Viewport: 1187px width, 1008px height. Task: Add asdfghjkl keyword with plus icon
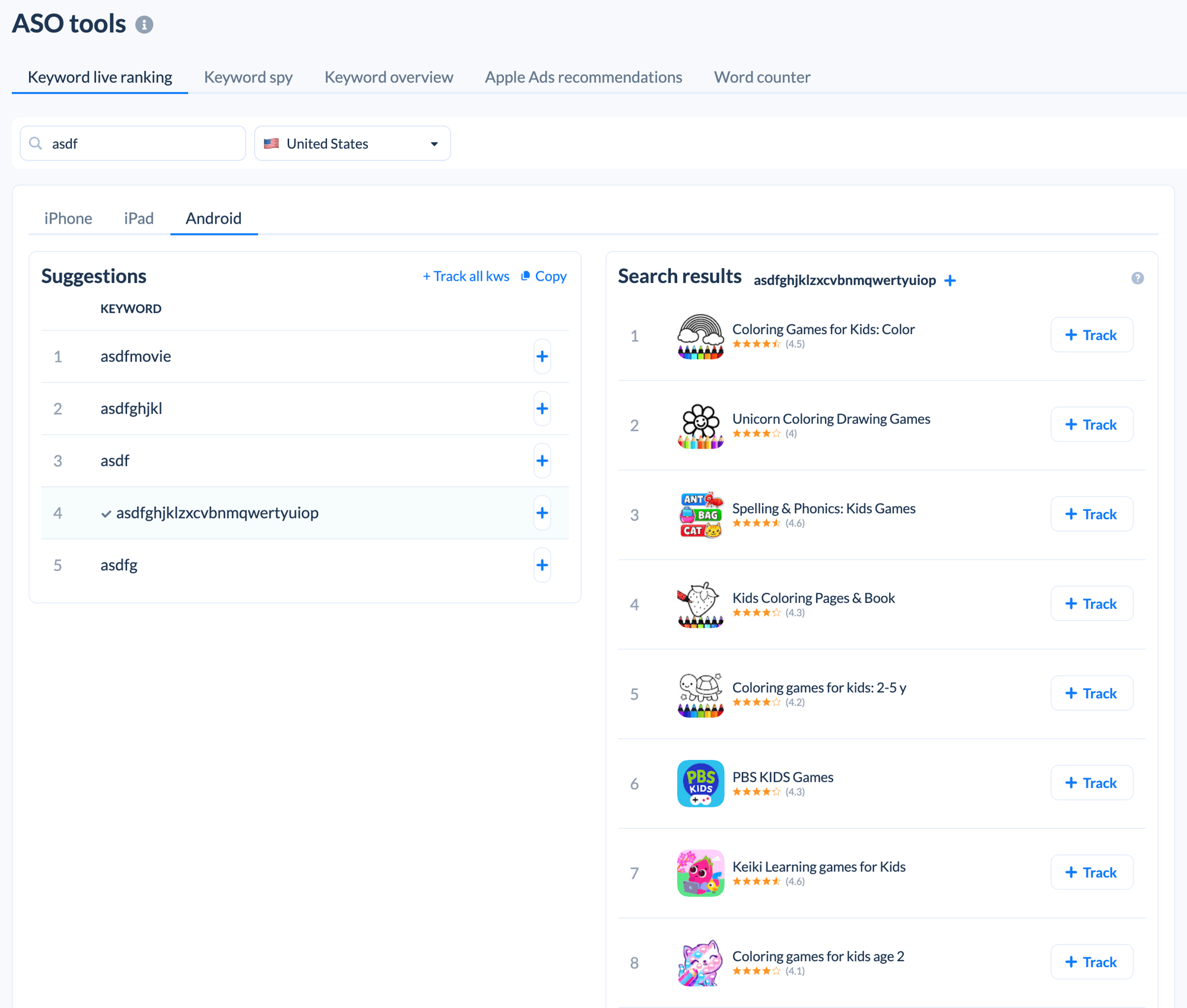coord(542,409)
